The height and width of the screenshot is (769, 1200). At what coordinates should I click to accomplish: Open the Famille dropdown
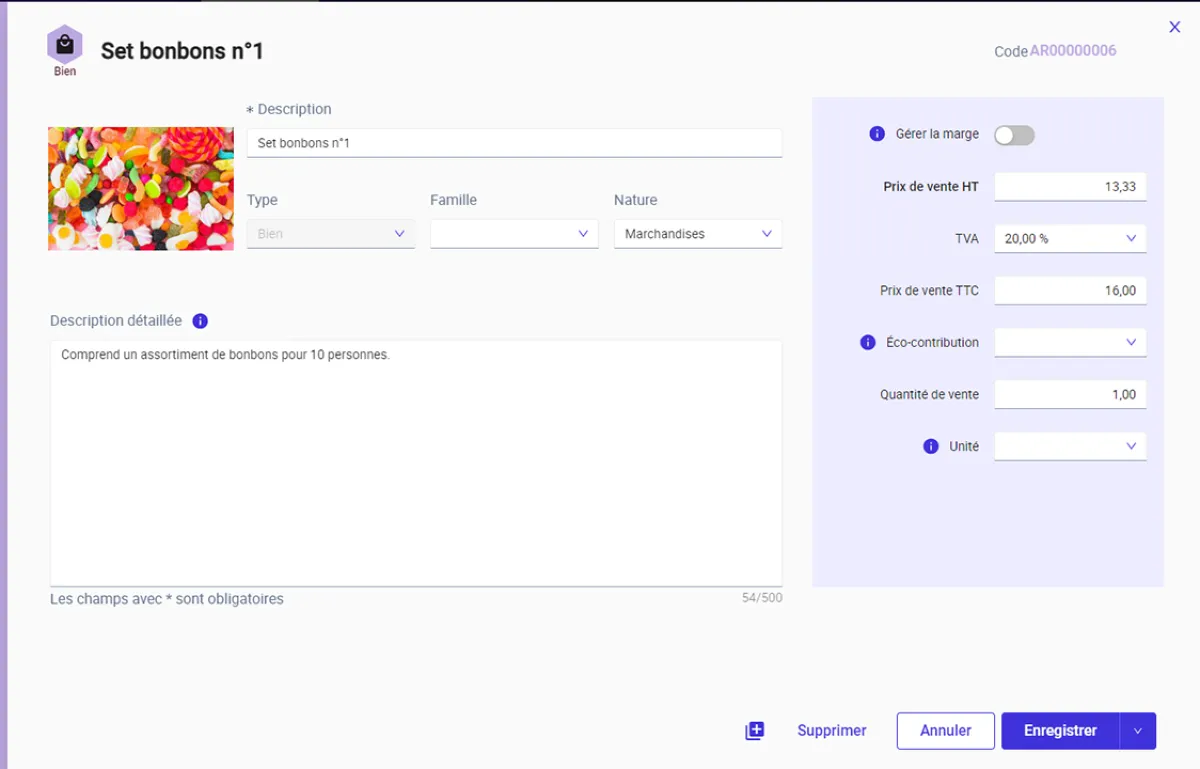tap(514, 234)
